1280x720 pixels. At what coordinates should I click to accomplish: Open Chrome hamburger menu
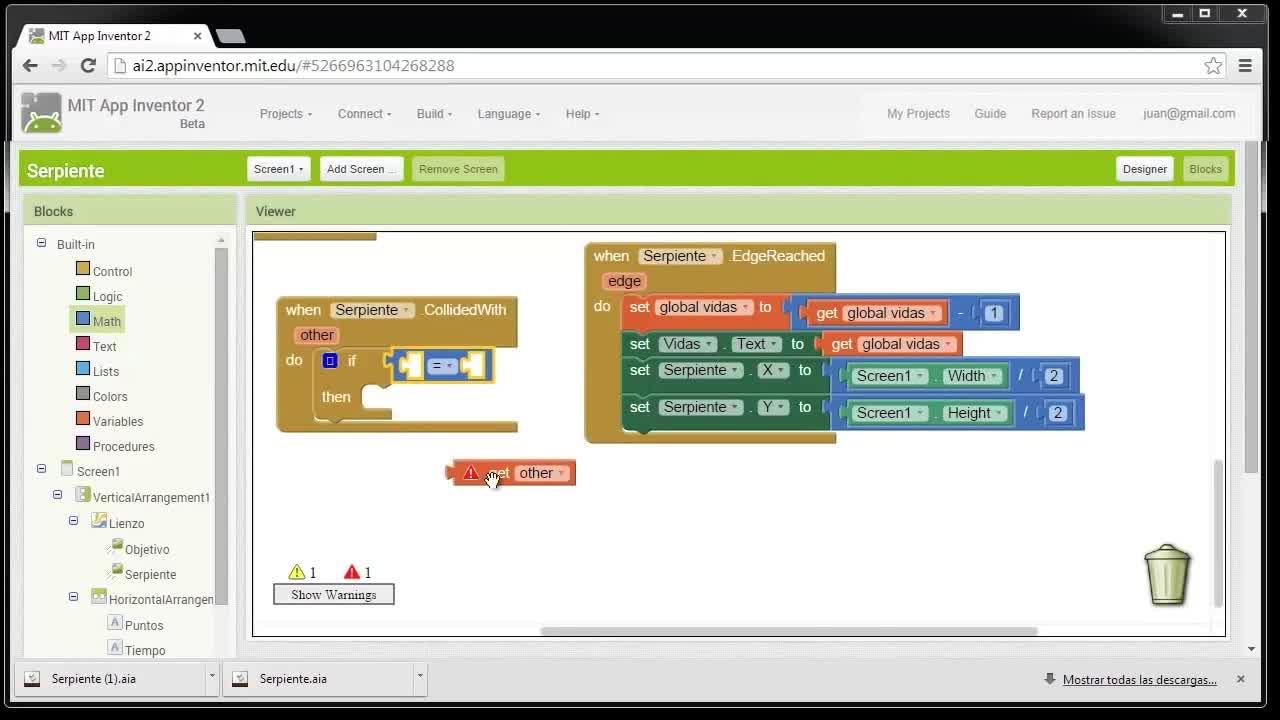[x=1245, y=65]
